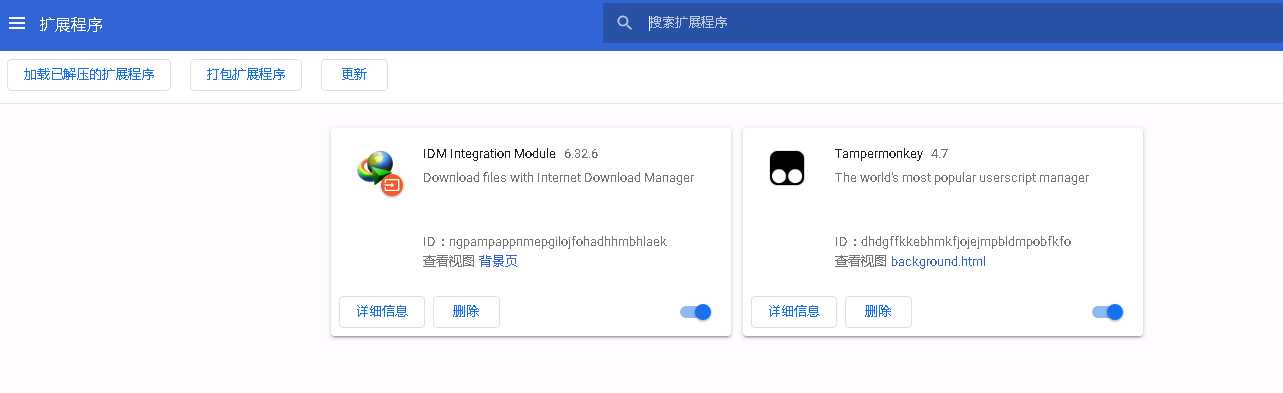This screenshot has width=1283, height=393.
Task: Click the IDM Integration Module icon
Action: click(x=379, y=172)
